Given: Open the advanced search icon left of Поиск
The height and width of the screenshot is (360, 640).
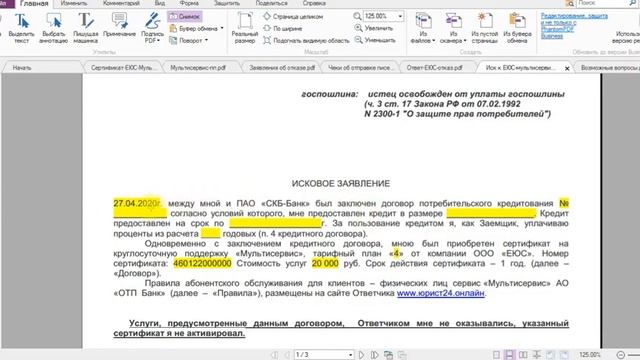Looking at the screenshot, I should [x=570, y=3].
